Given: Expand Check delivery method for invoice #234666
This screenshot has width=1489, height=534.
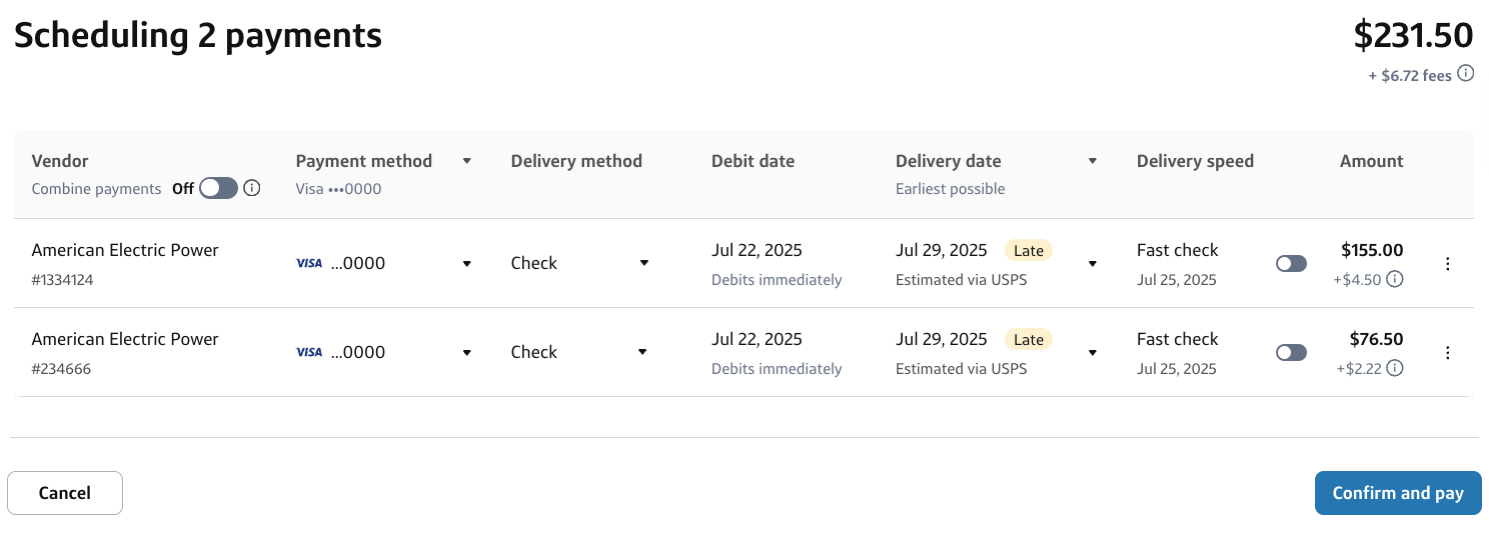Looking at the screenshot, I should click(643, 352).
